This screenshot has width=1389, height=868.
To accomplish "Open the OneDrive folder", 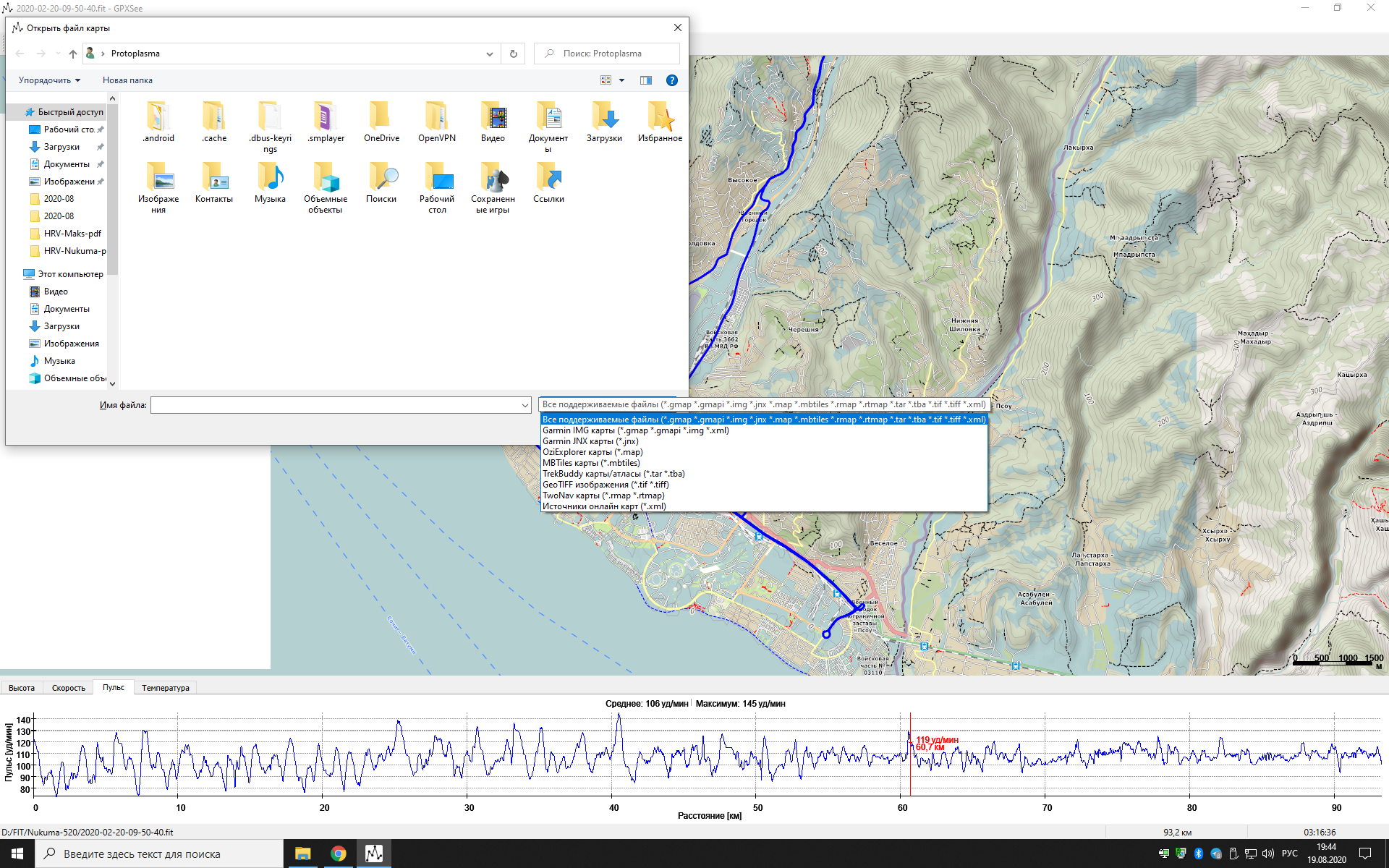I will 381,122.
